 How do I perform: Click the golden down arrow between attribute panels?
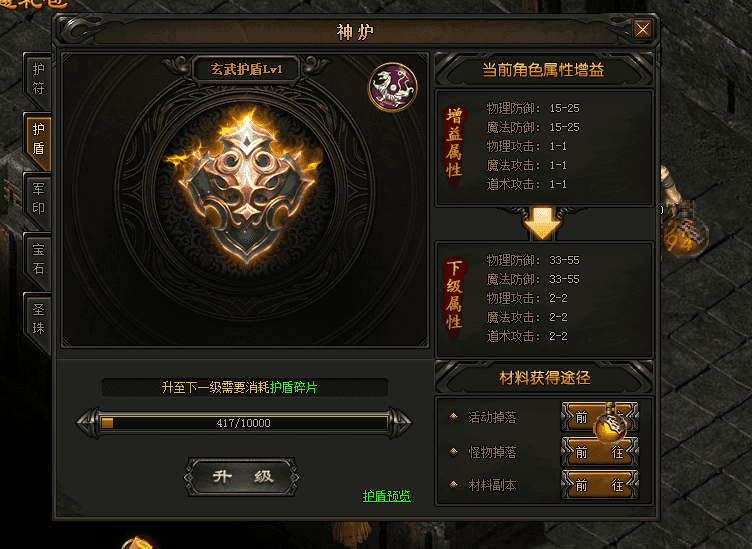click(x=542, y=223)
